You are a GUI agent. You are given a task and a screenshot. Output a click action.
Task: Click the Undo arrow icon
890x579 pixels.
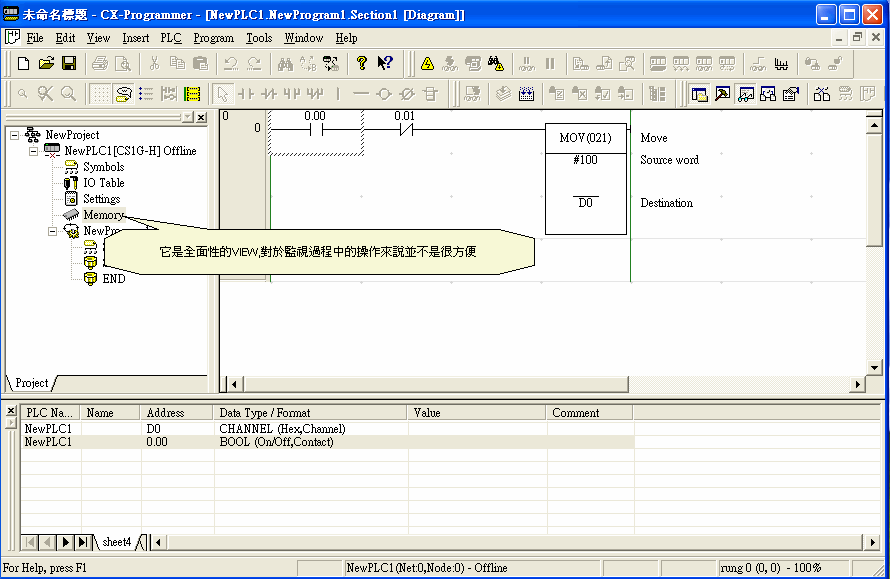230,63
